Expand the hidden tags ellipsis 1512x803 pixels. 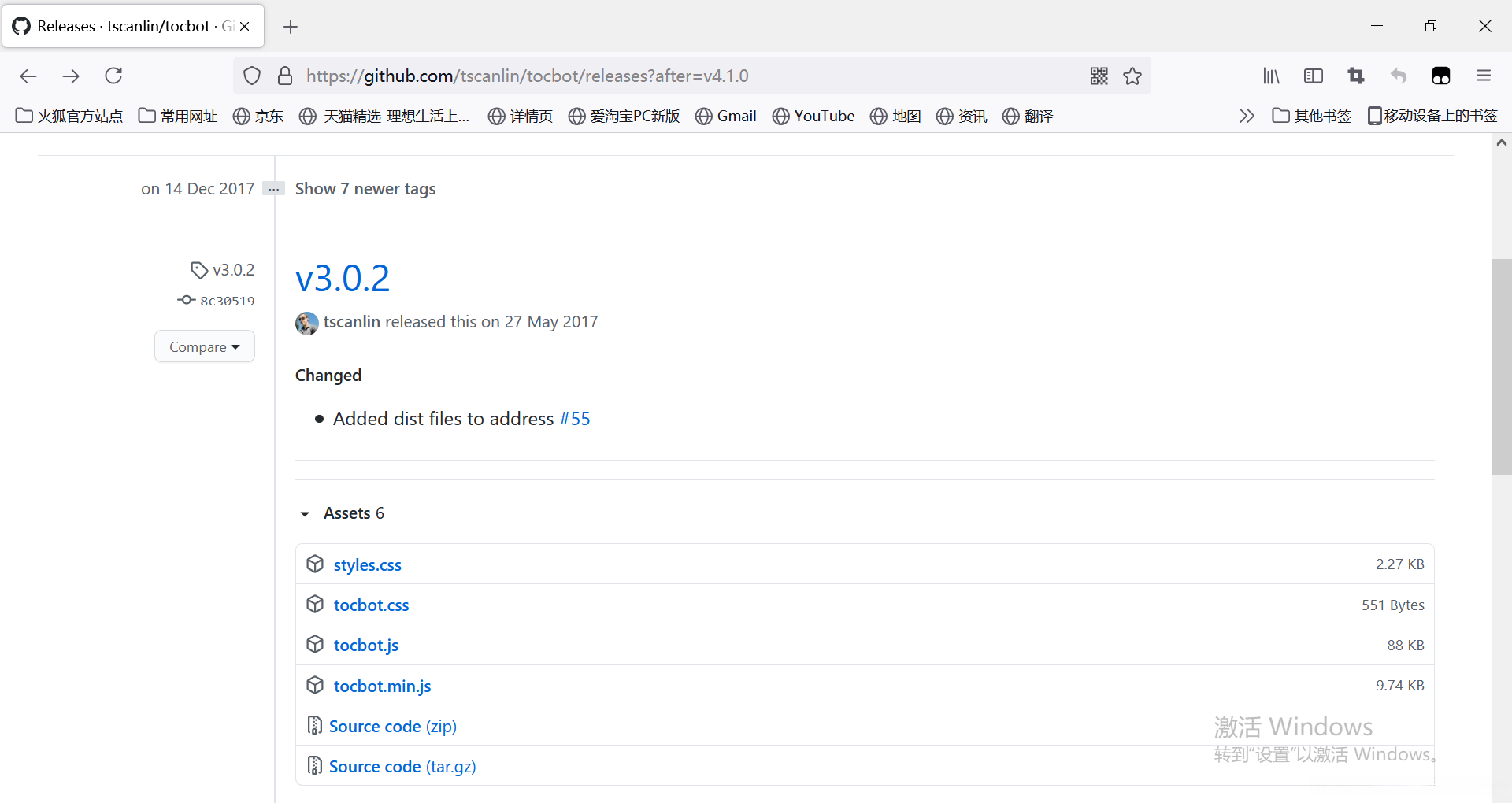(273, 189)
